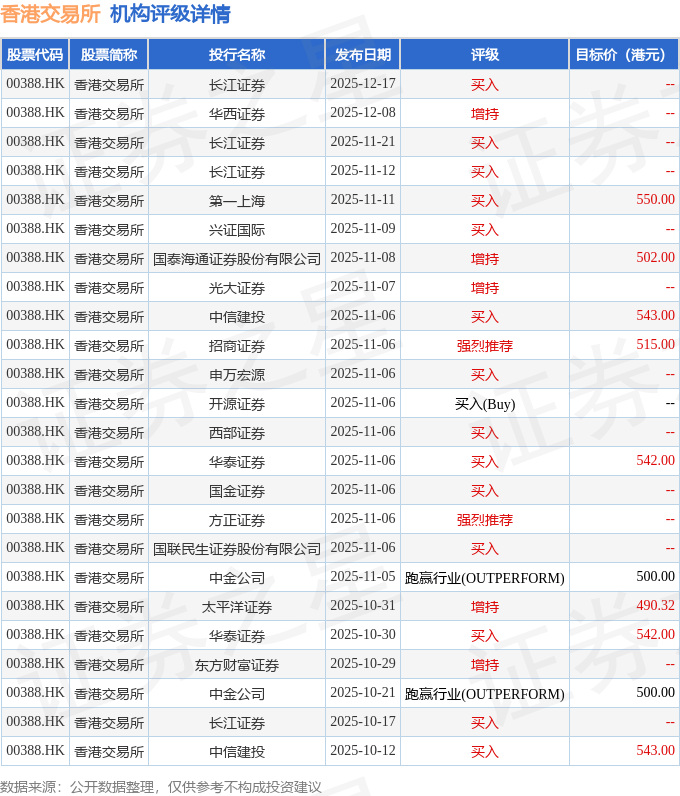The image size is (680, 796).
Task: Click 增持 rating in the 华西证券 row
Action: coord(484,114)
